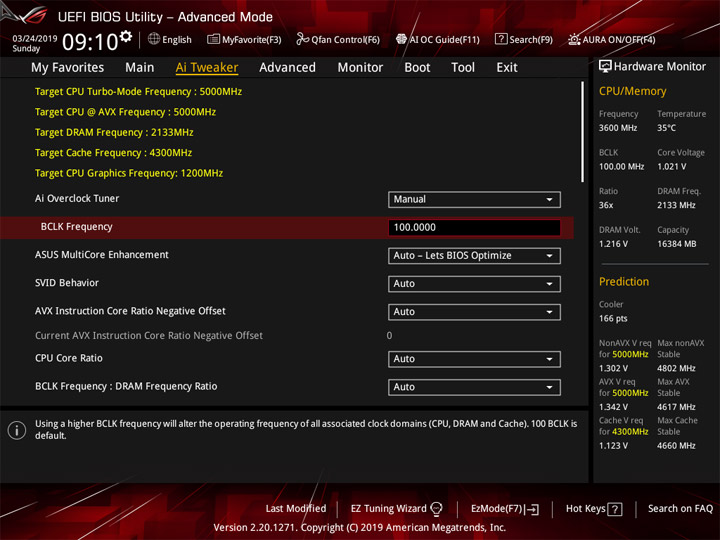Click the info icon beside help text
The width and height of the screenshot is (720, 540).
pyautogui.click(x=17, y=430)
